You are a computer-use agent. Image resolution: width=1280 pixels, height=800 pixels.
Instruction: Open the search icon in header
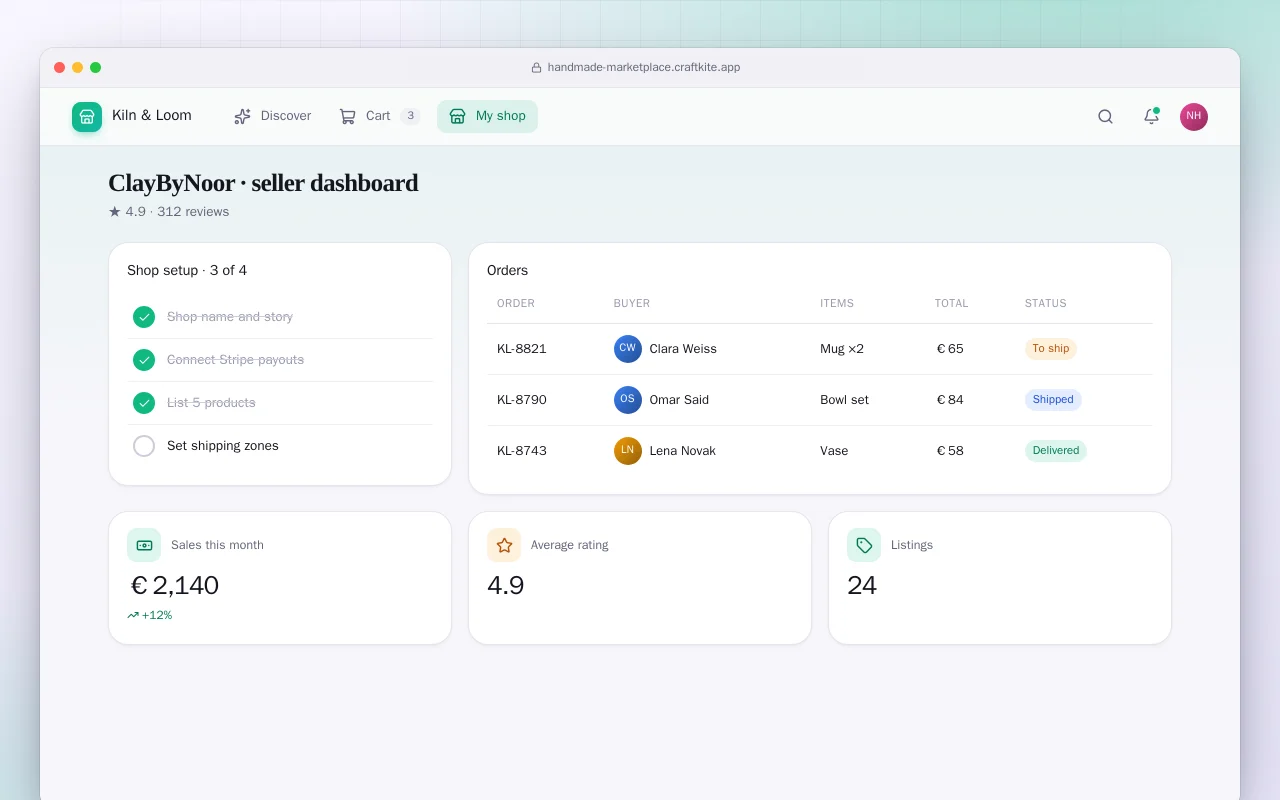tap(1105, 116)
